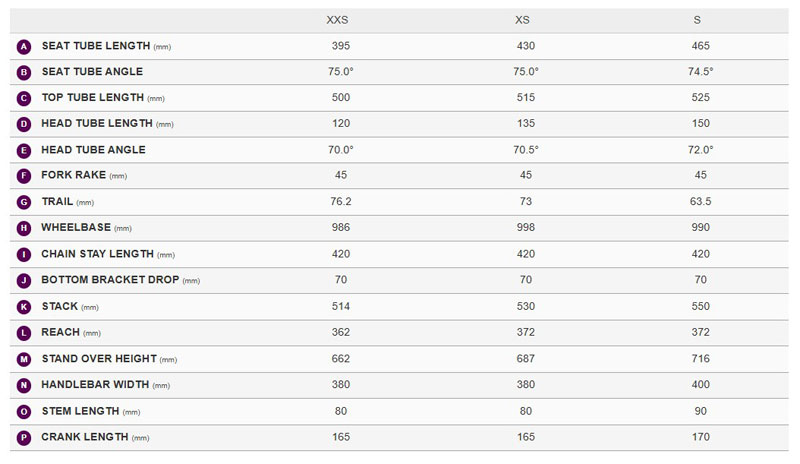Click the 72.0° head tube angle value
Image resolution: width=800 pixels, height=464 pixels.
pyautogui.click(x=700, y=150)
